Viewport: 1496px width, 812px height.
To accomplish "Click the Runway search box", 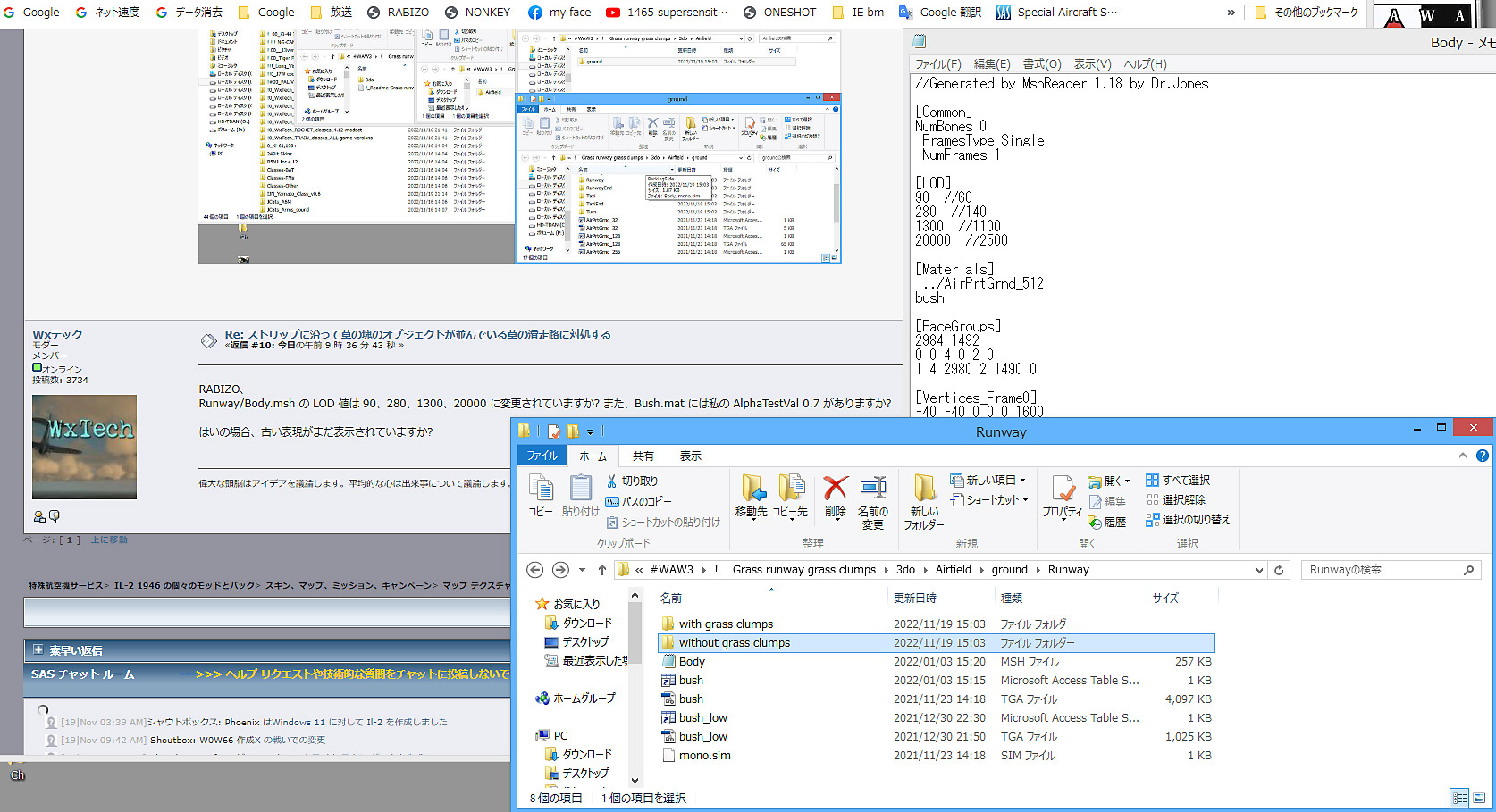I will coord(1391,570).
